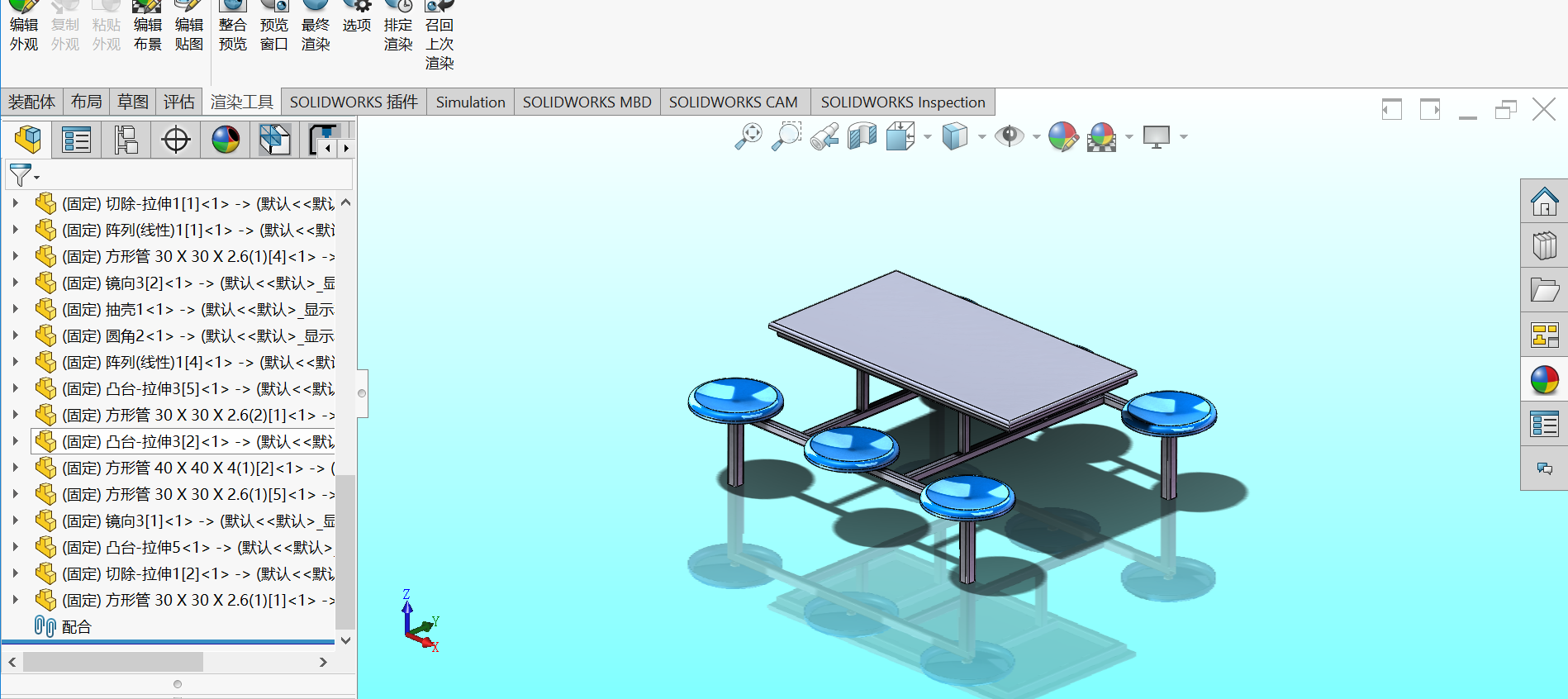Launch 最终渲染 (Final Render)
Image resolution: width=1568 pixels, height=699 pixels.
point(316,26)
